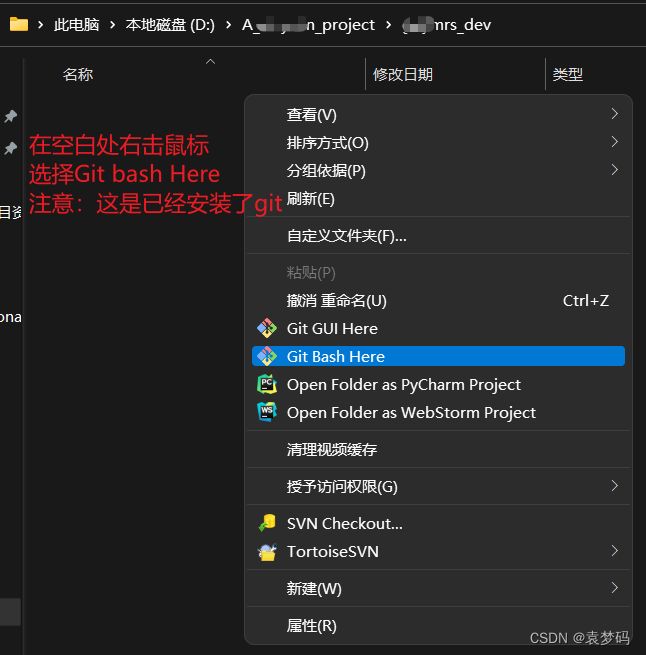Select Git Bash Here menu entry
Image resolution: width=646 pixels, height=655 pixels.
pyautogui.click(x=438, y=356)
